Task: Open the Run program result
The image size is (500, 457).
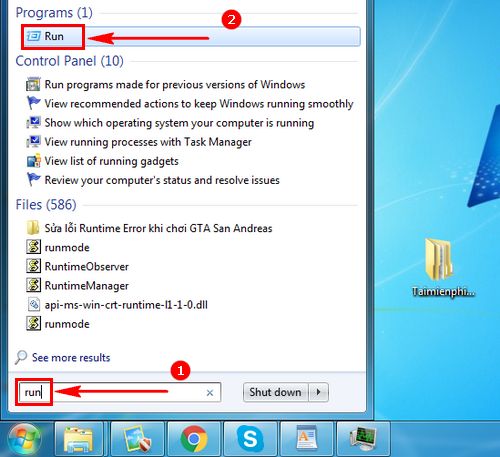Action: click(x=191, y=36)
